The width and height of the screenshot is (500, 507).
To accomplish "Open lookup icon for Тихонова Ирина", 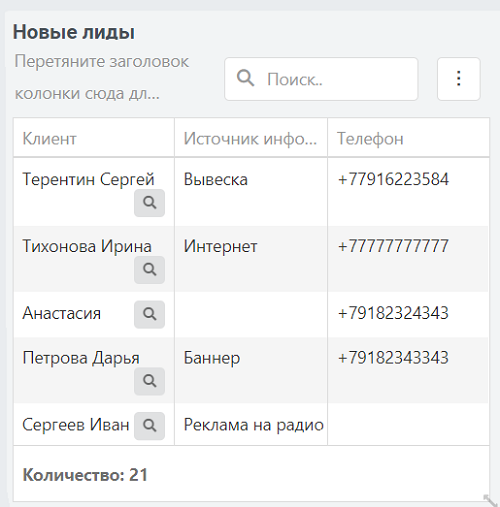I will [149, 270].
